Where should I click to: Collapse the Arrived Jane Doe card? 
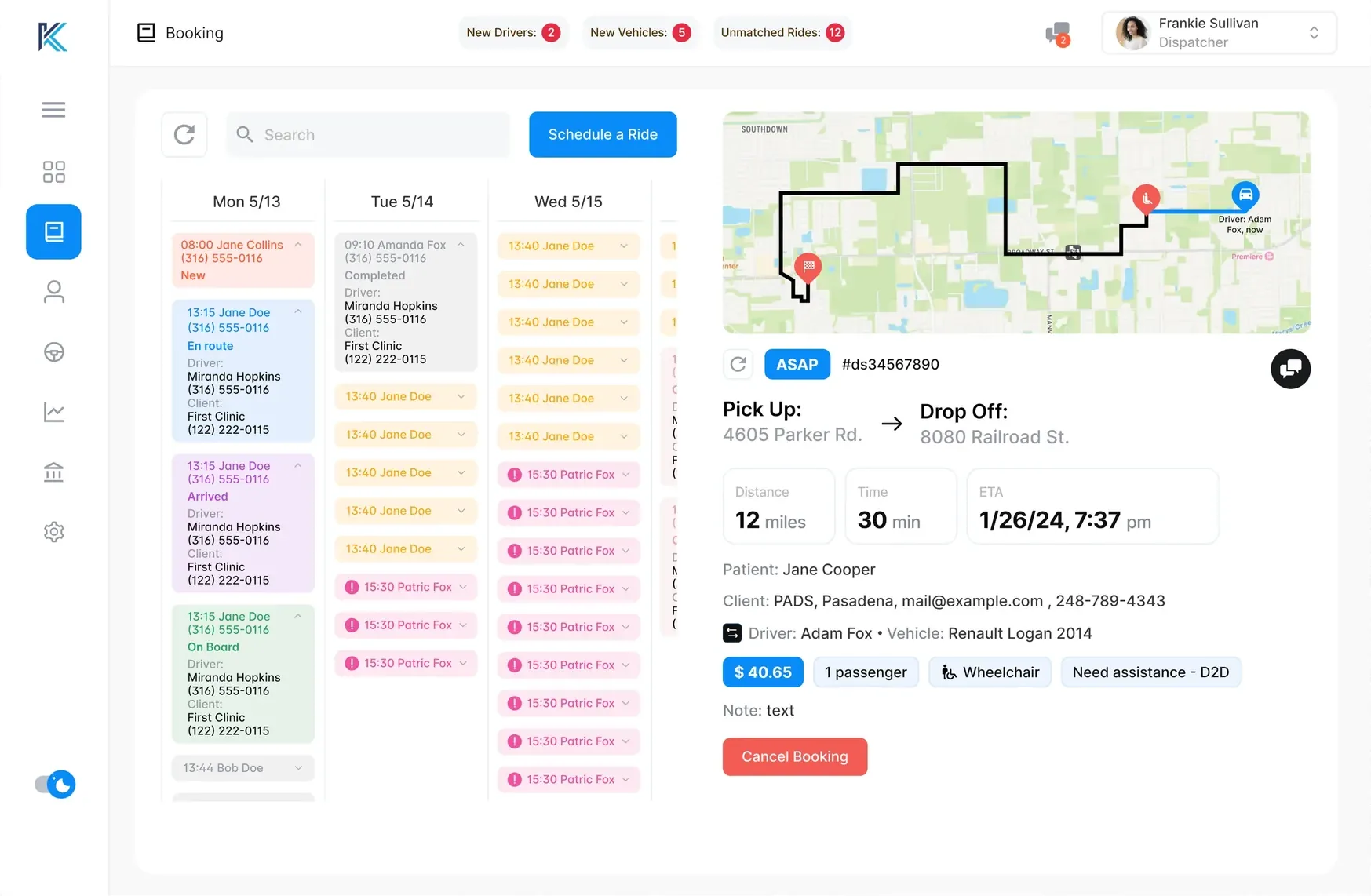pos(298,466)
